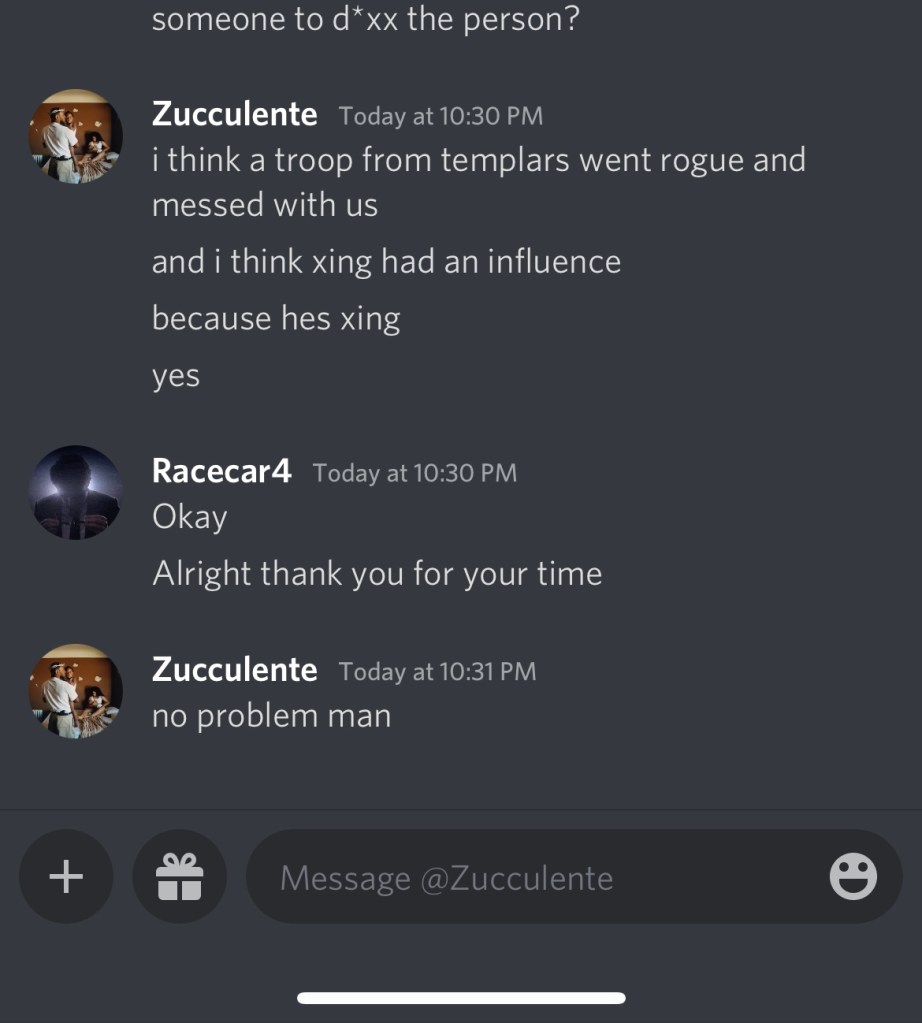Screen dimensions: 922x1023
Task: Open the gift Nitro icon
Action: (x=180, y=877)
